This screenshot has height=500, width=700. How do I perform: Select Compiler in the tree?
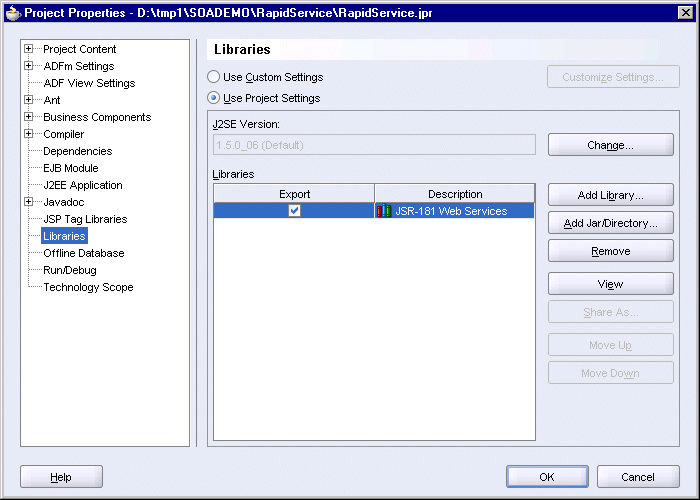63,134
